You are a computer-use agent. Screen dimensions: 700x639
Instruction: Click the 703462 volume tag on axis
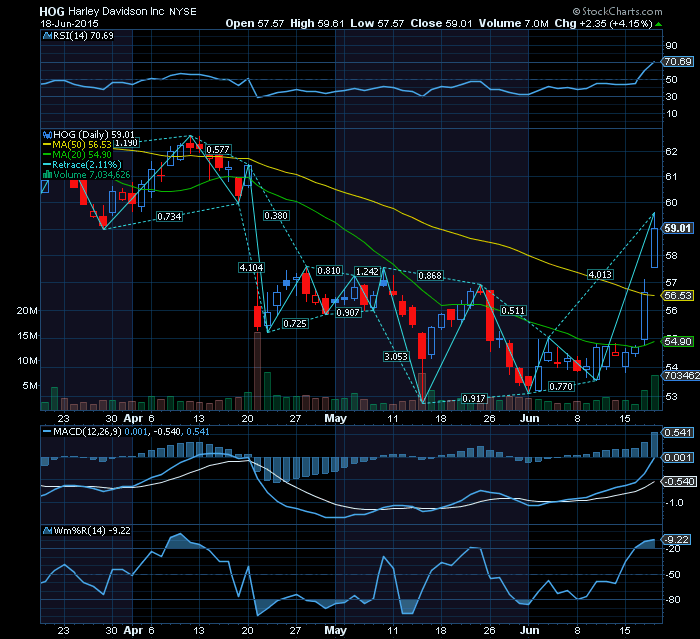pyautogui.click(x=681, y=376)
